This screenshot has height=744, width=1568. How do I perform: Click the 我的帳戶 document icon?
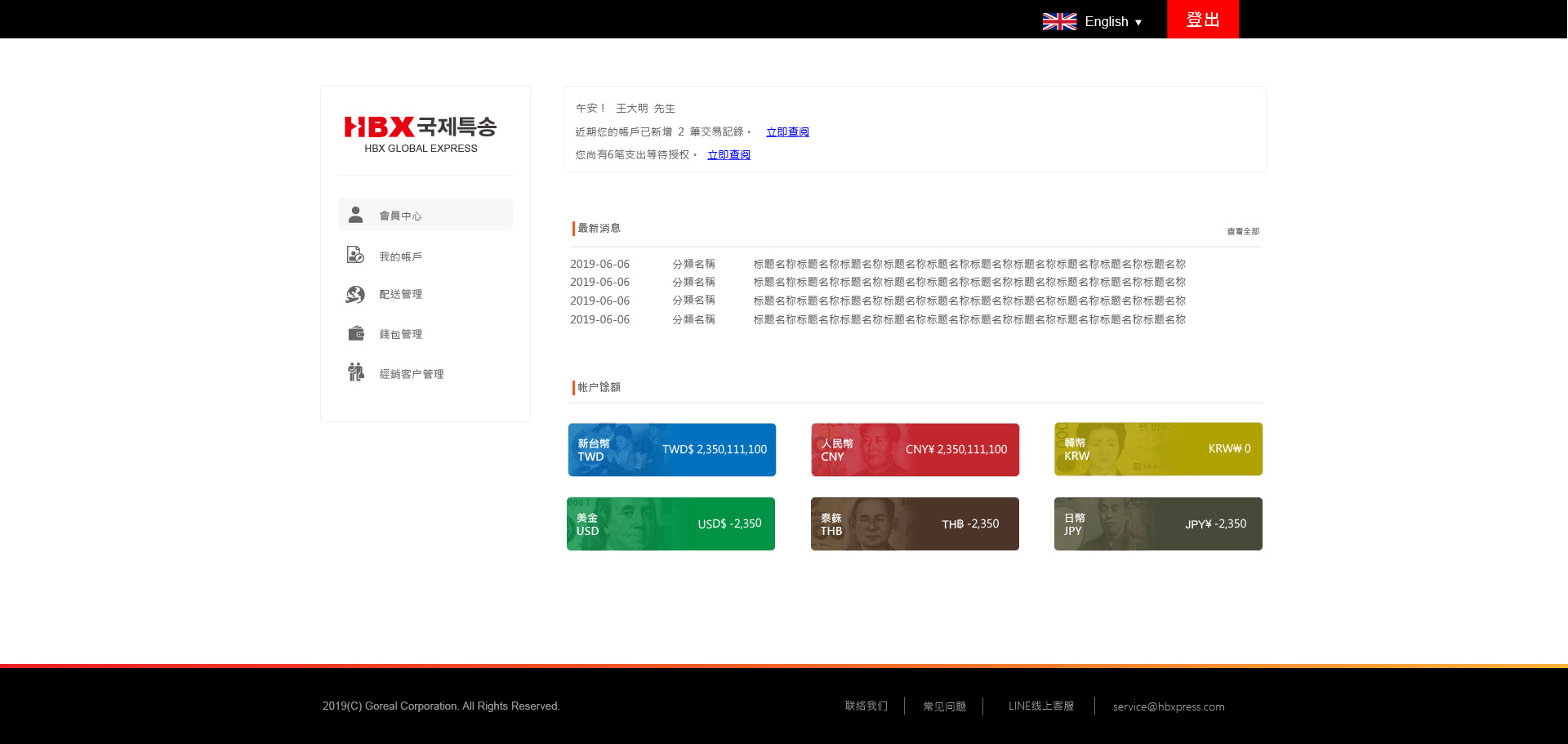tap(355, 256)
